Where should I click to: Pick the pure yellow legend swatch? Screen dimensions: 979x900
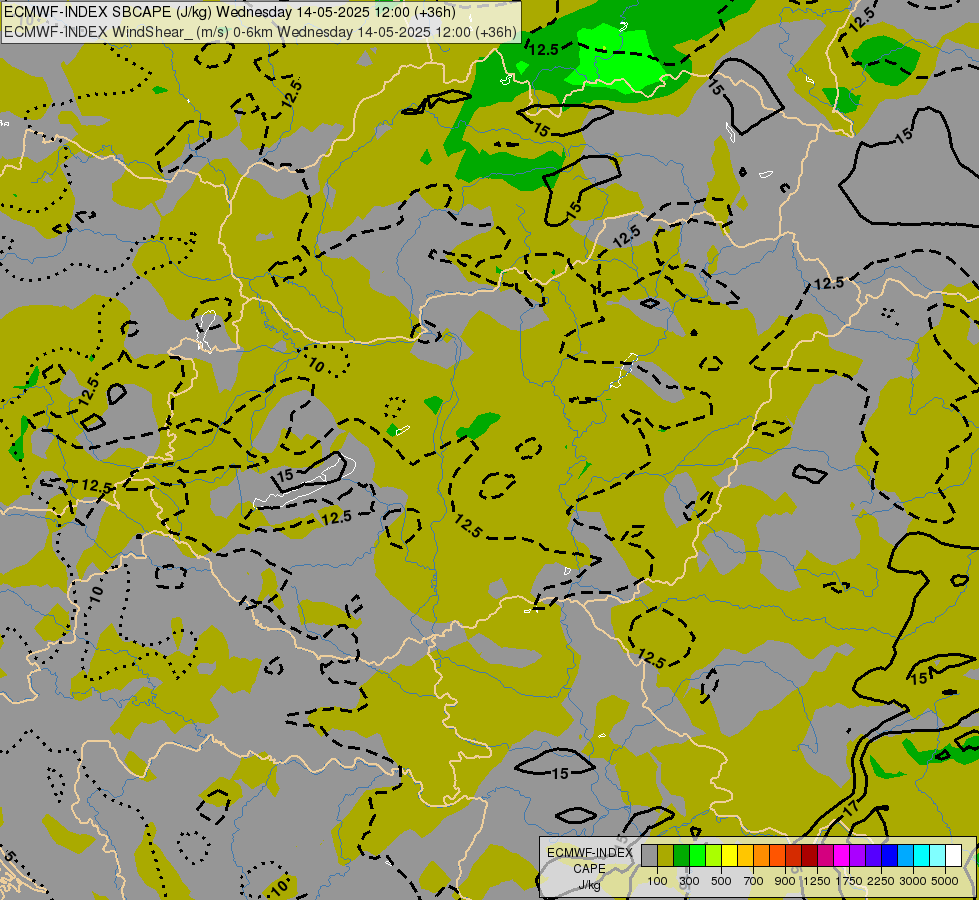730,856
